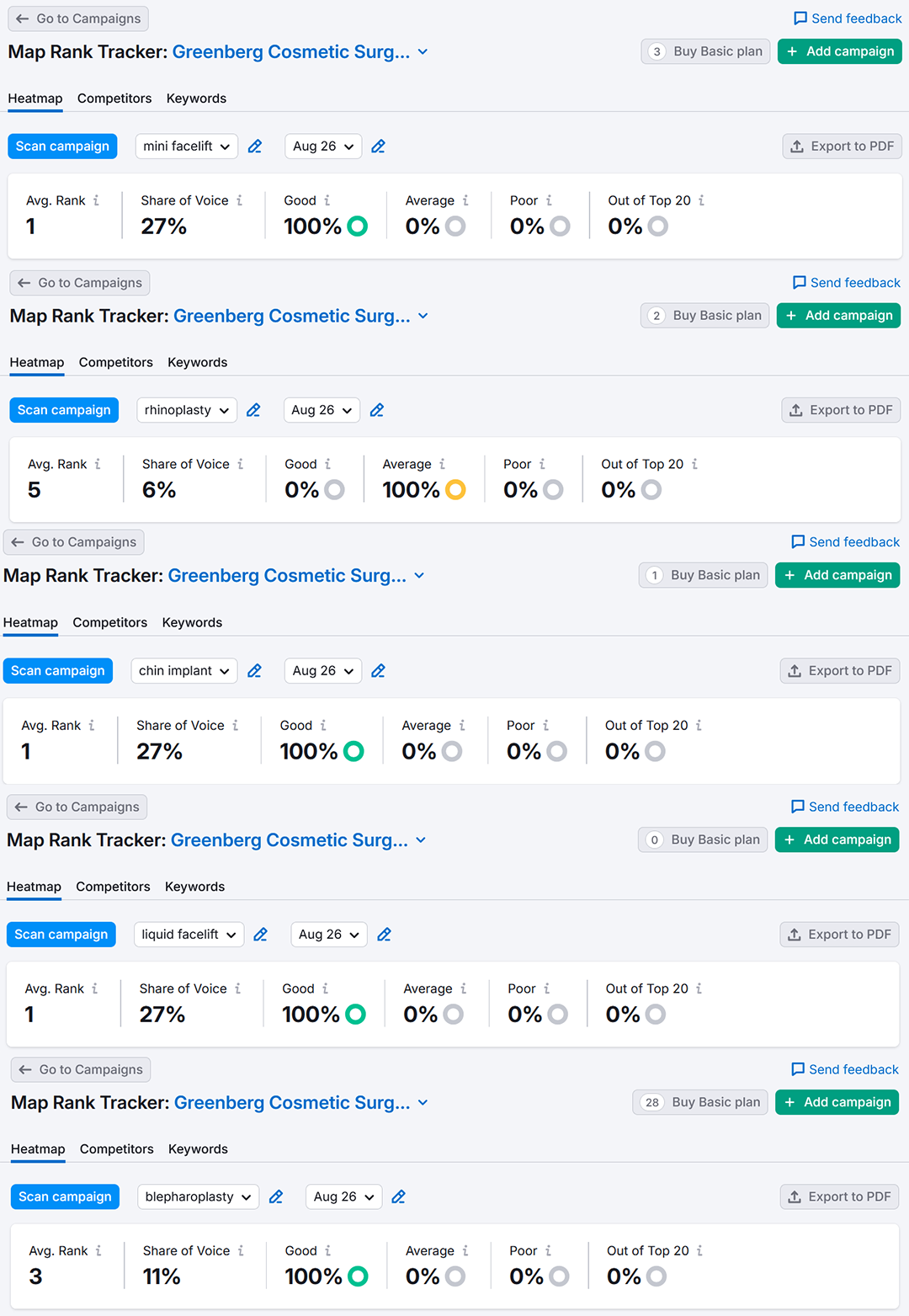Click edit pencil beside the rhinoplasty dropdown

[253, 410]
